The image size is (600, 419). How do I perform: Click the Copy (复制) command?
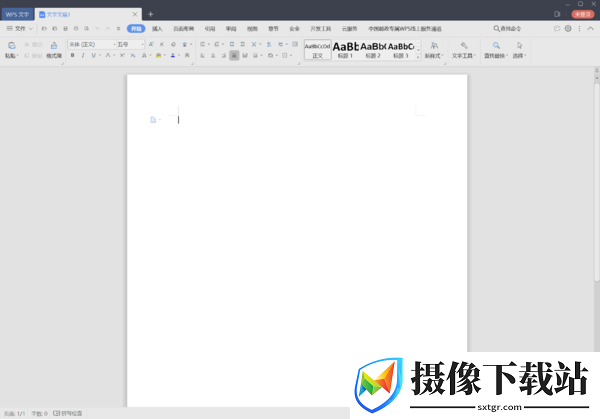[x=33, y=56]
